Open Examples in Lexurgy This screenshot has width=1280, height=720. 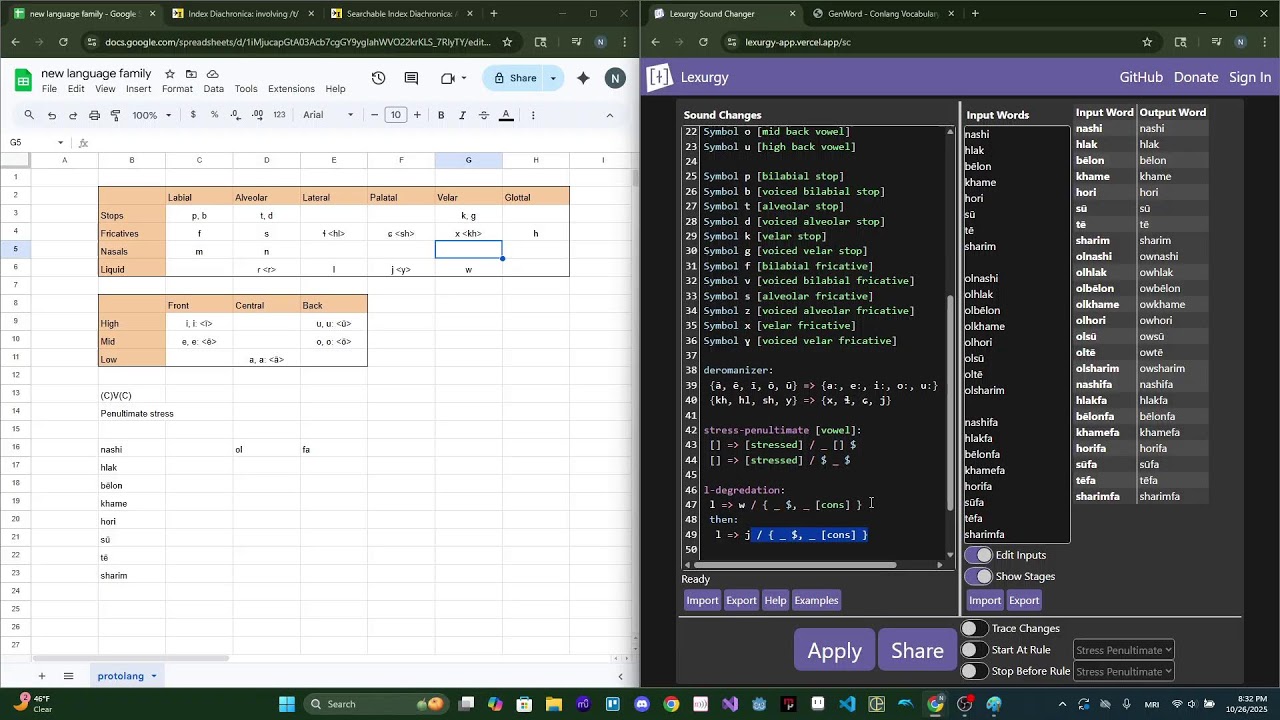816,600
